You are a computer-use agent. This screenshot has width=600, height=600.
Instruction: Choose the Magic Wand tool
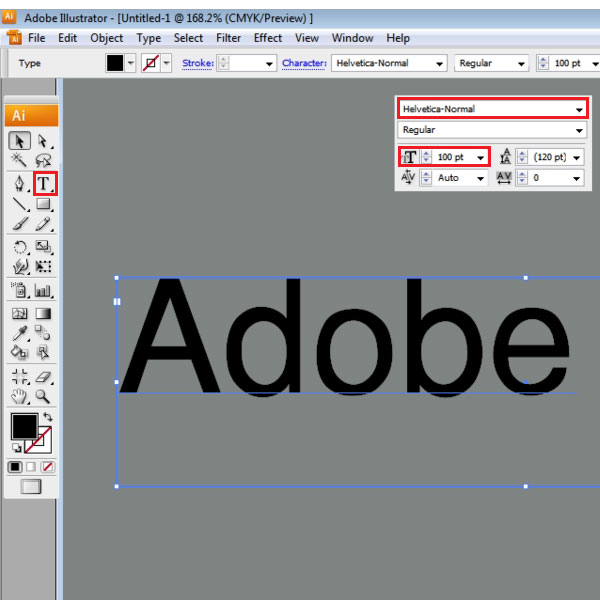pos(19,160)
